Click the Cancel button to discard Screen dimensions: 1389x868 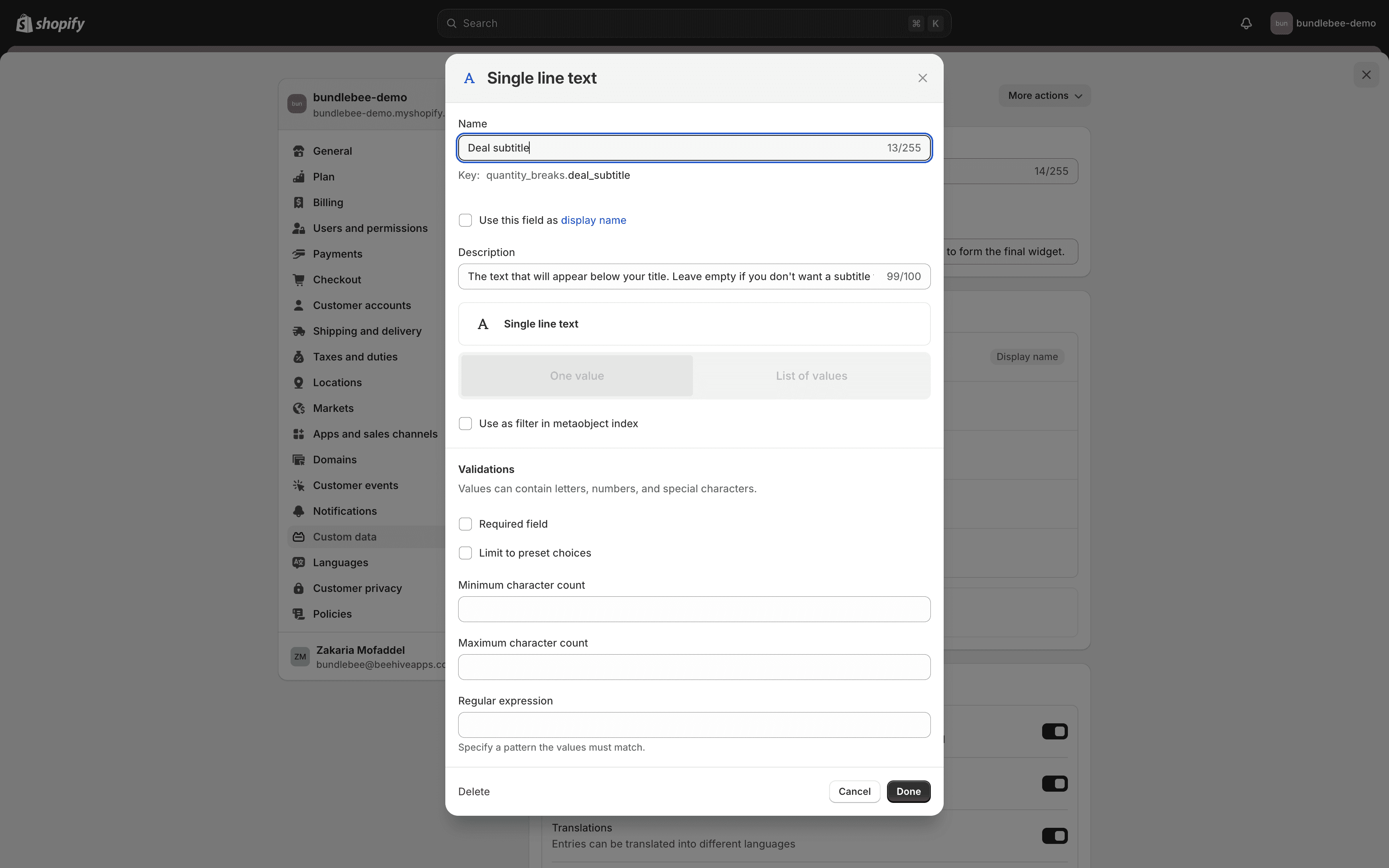pyautogui.click(x=855, y=791)
